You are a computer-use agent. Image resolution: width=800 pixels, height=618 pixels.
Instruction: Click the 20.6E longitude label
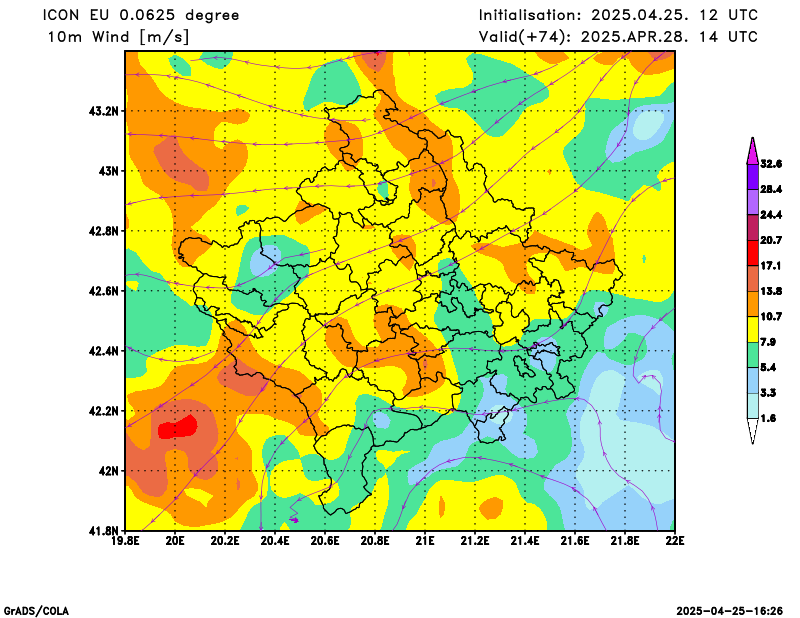tap(325, 540)
